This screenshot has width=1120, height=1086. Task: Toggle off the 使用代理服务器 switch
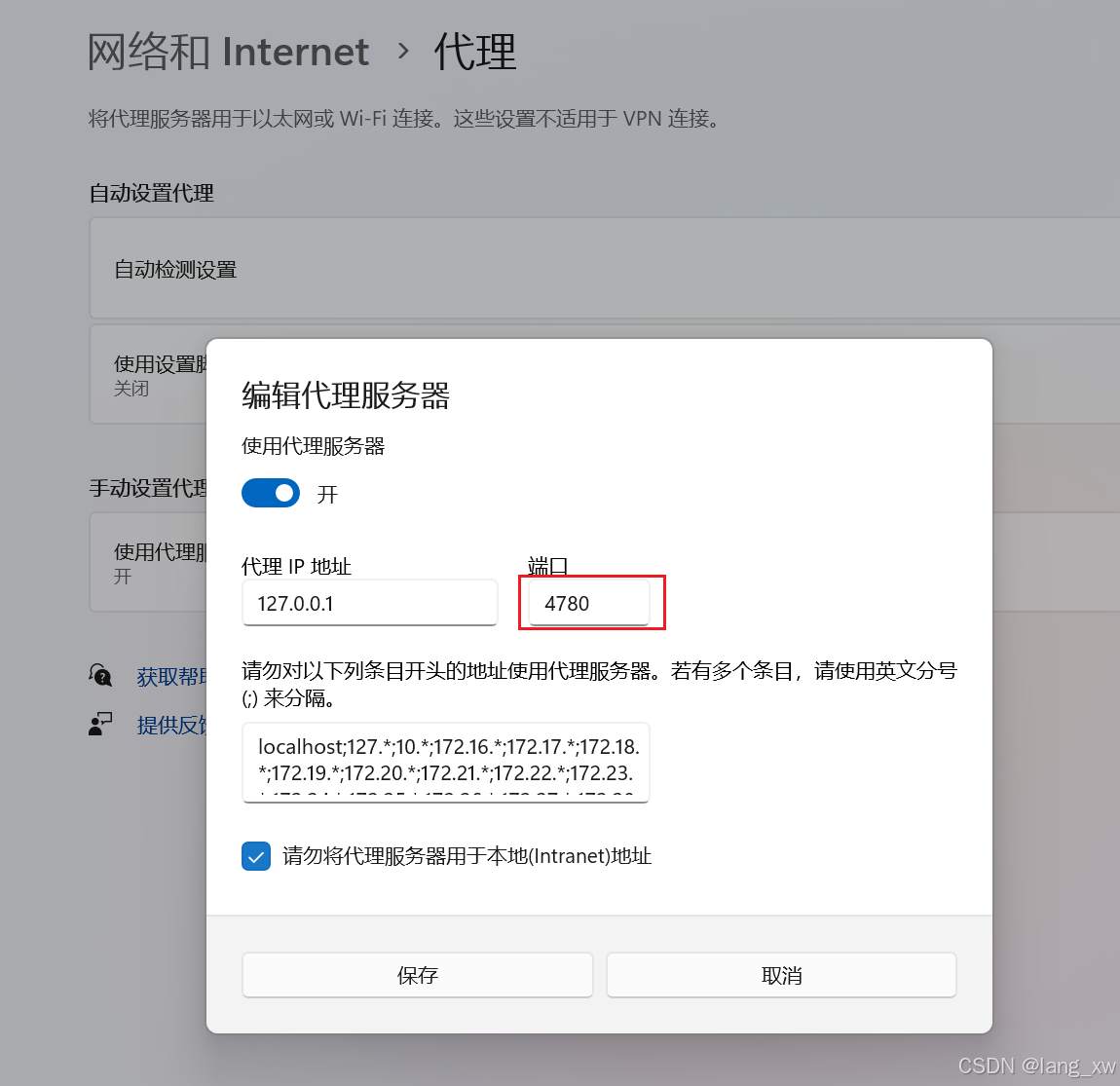pyautogui.click(x=271, y=493)
